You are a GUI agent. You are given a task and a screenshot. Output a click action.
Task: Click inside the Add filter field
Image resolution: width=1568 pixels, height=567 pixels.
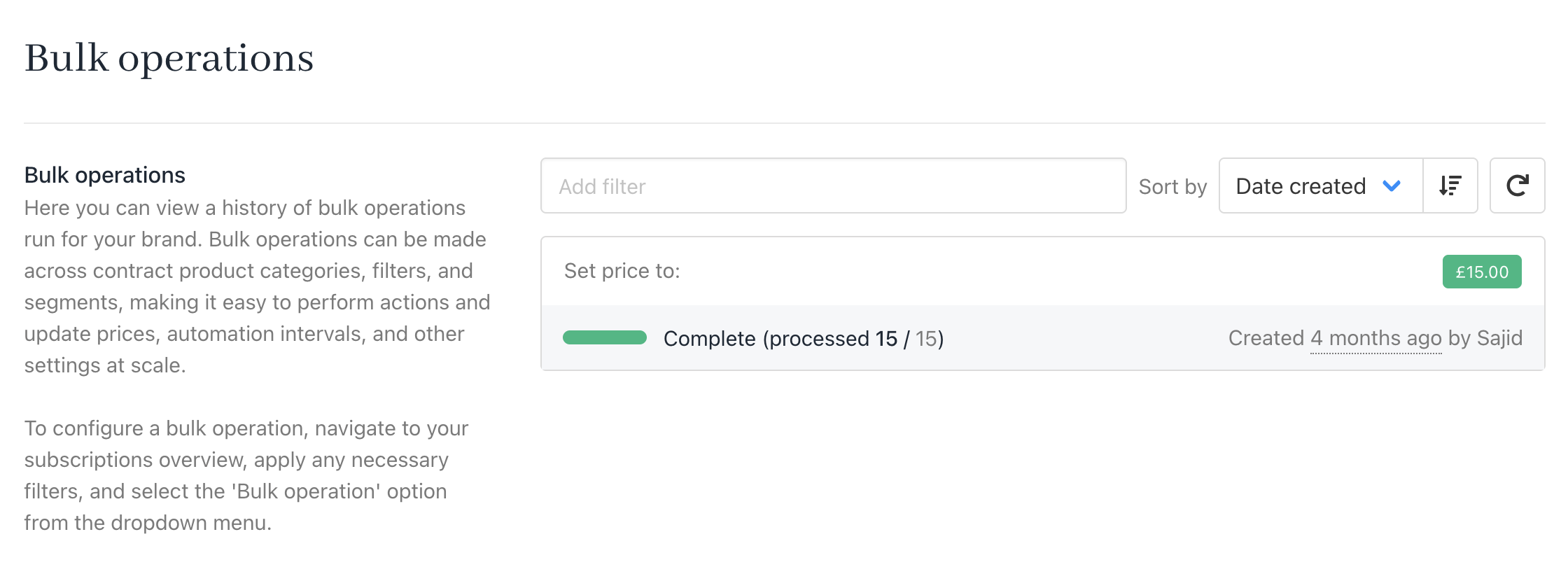[x=833, y=185]
